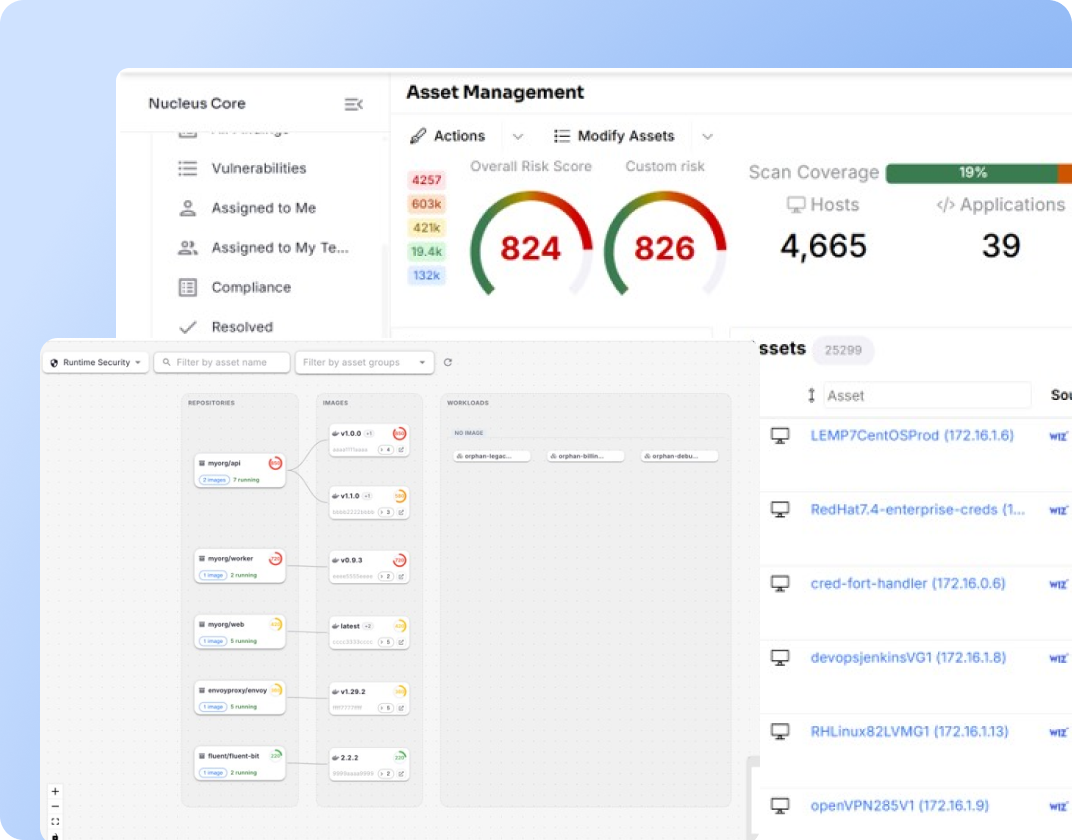Click host icon for LEMP7CentOSProd row
This screenshot has height=840, width=1072.
pos(780,435)
